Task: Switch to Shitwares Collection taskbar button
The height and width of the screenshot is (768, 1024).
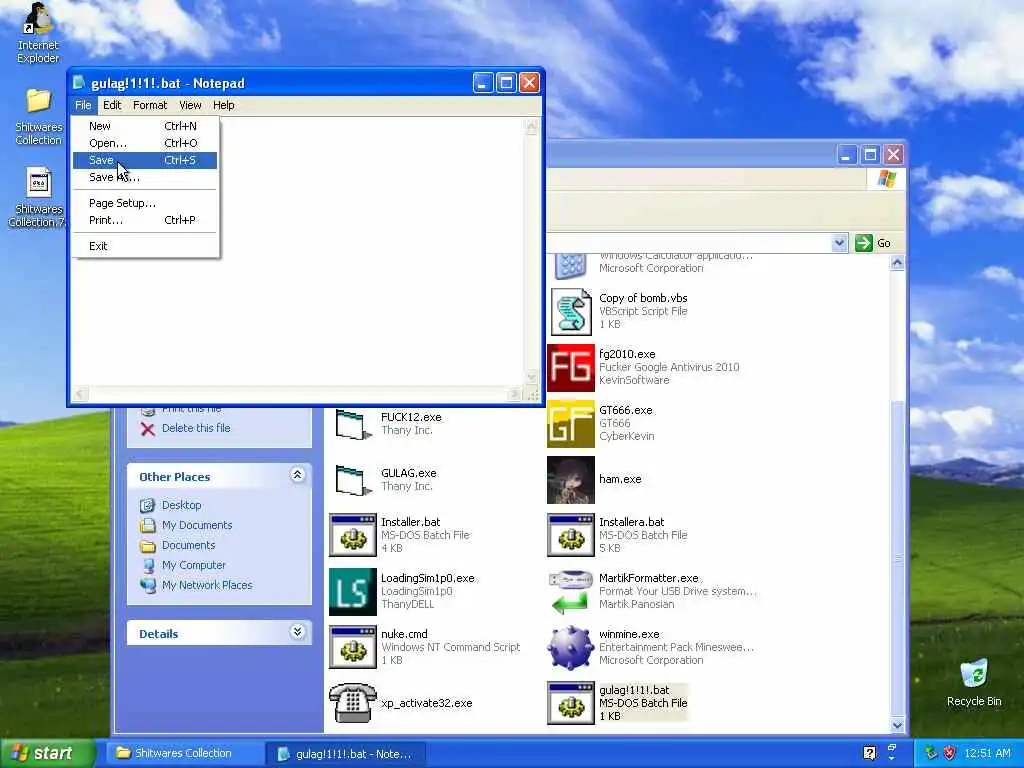Action: 184,753
